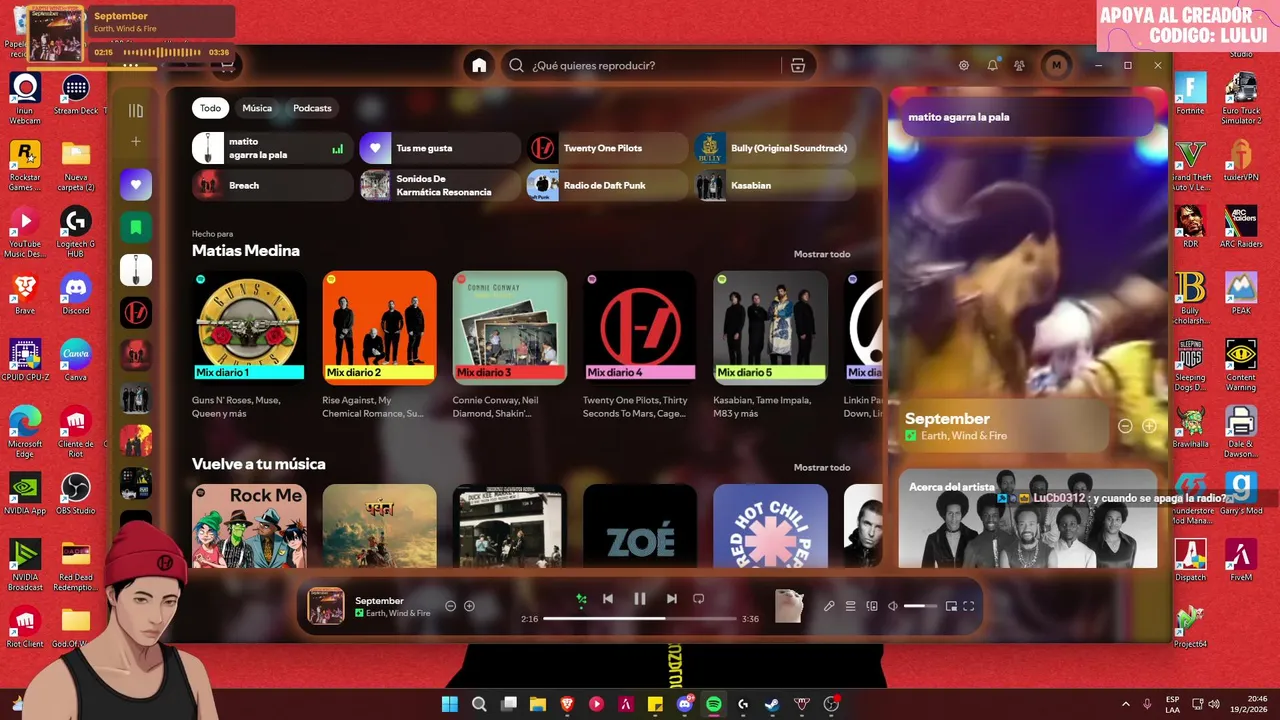The width and height of the screenshot is (1280, 720).
Task: Click Mostrar todo beside Vuelve a tu música
Action: [x=822, y=467]
